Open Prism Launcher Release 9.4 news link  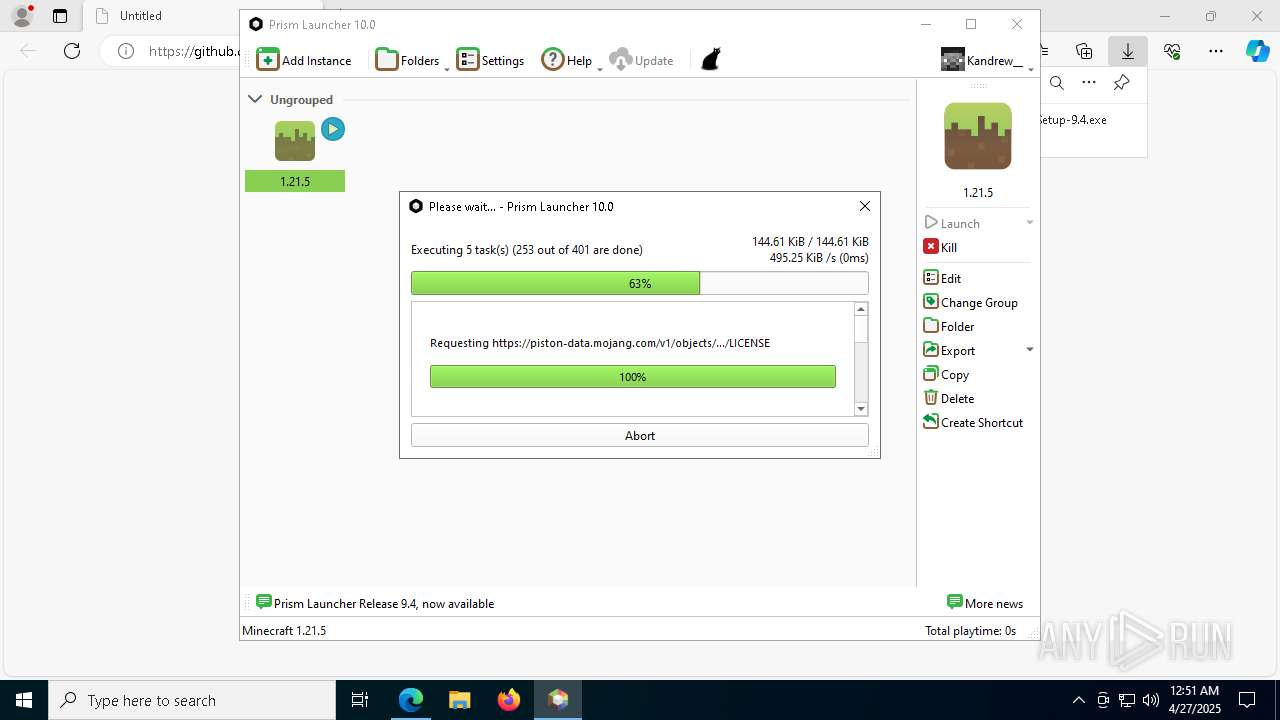tap(375, 603)
